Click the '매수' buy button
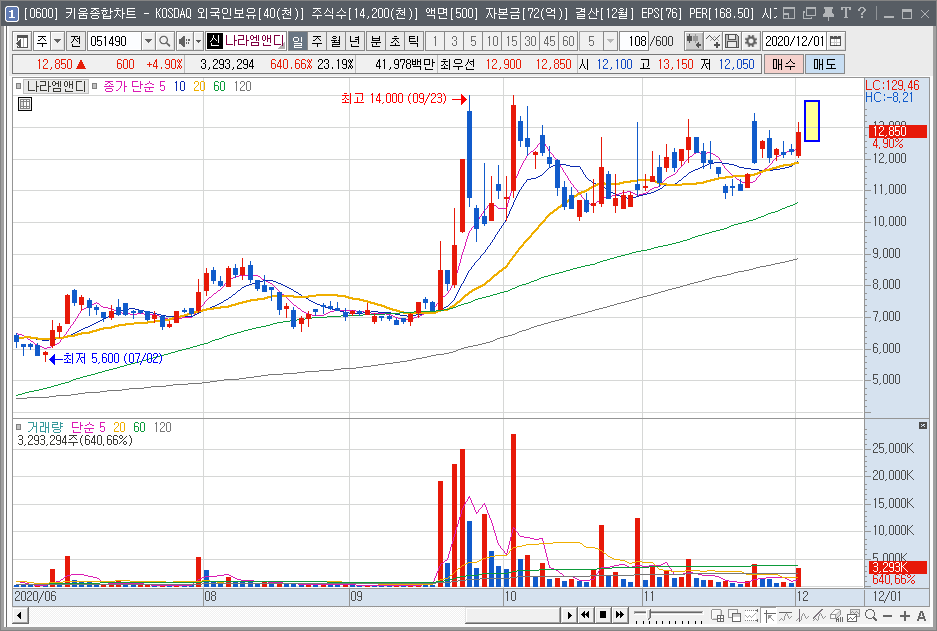937x631 pixels. point(783,64)
